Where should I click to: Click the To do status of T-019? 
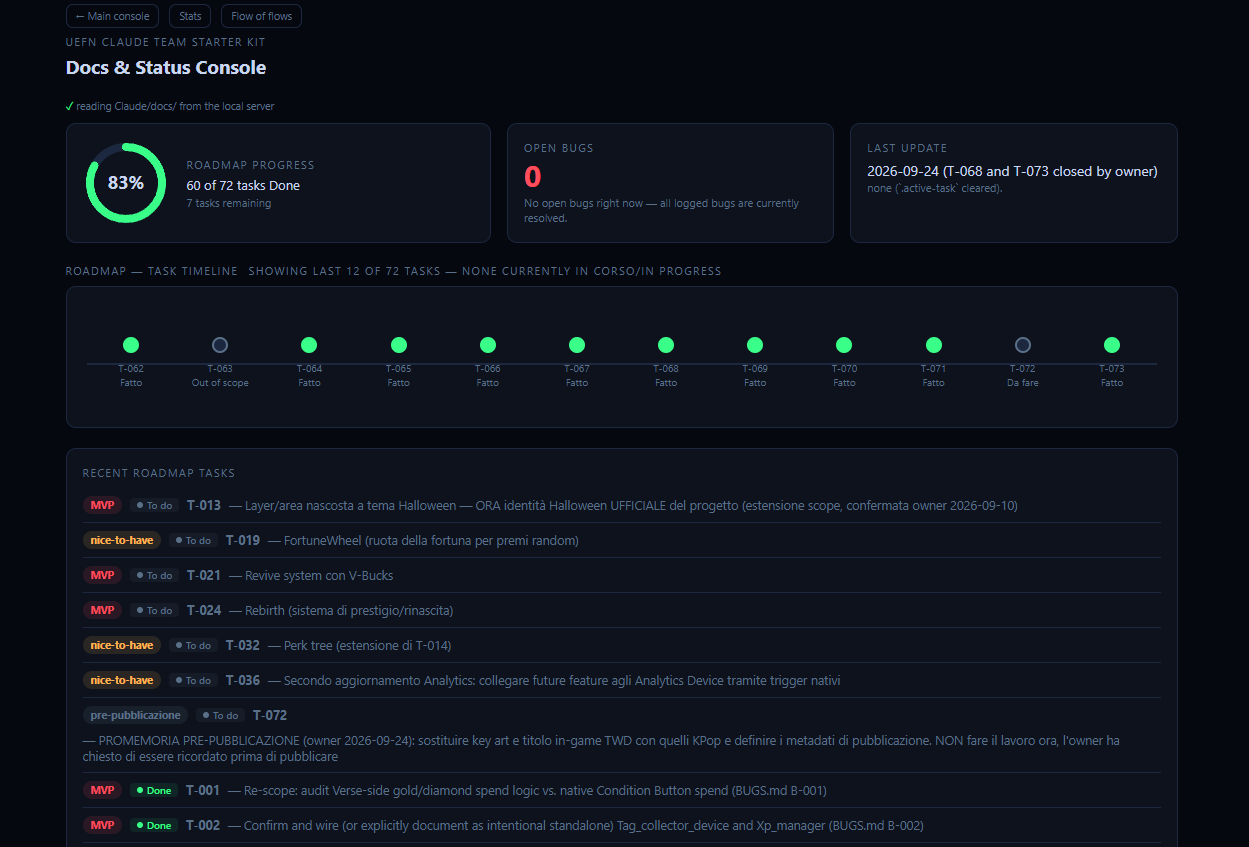[193, 540]
